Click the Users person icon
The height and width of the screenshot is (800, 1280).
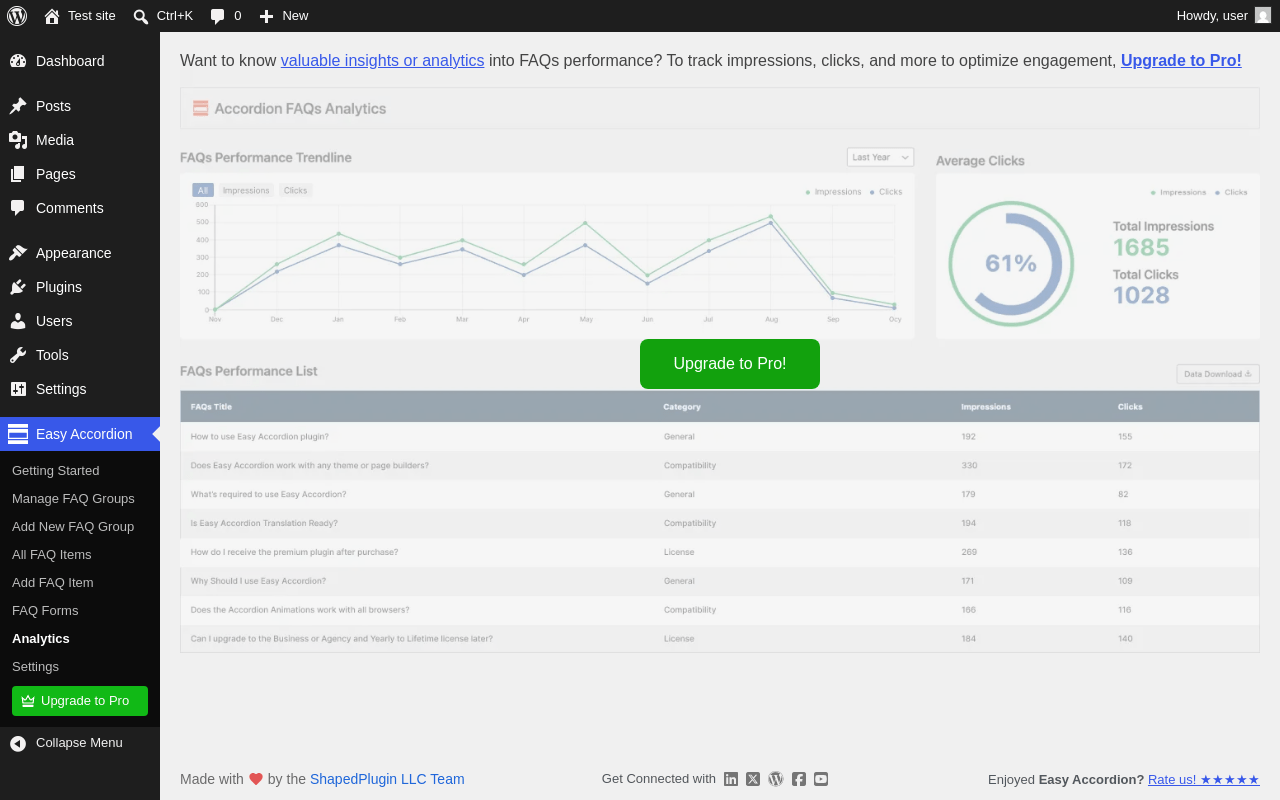click(x=18, y=321)
